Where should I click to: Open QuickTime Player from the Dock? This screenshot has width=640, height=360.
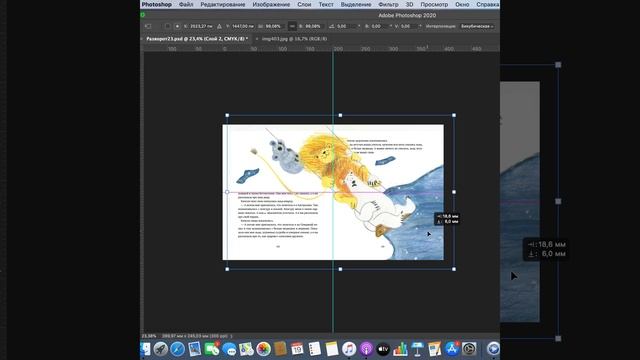click(493, 349)
